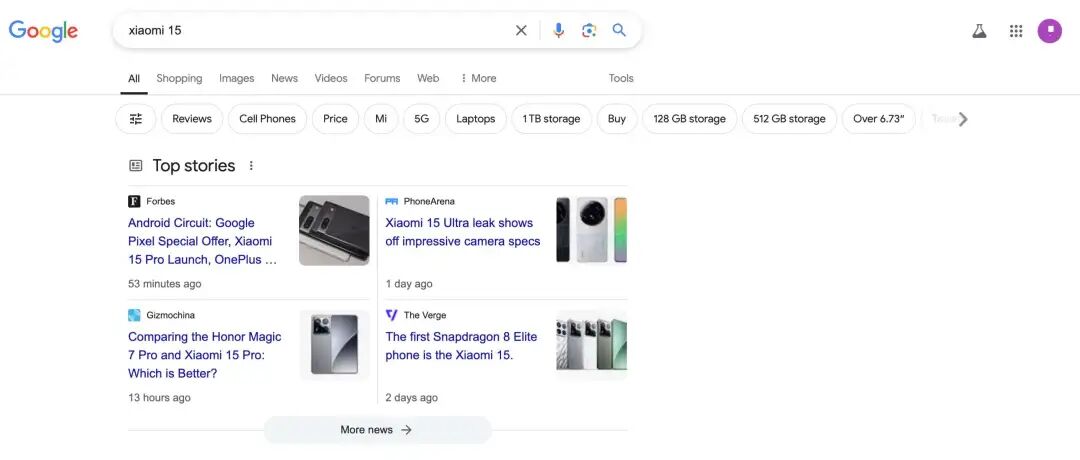The height and width of the screenshot is (460, 1080).
Task: Open the purple account avatar
Action: click(x=1050, y=30)
